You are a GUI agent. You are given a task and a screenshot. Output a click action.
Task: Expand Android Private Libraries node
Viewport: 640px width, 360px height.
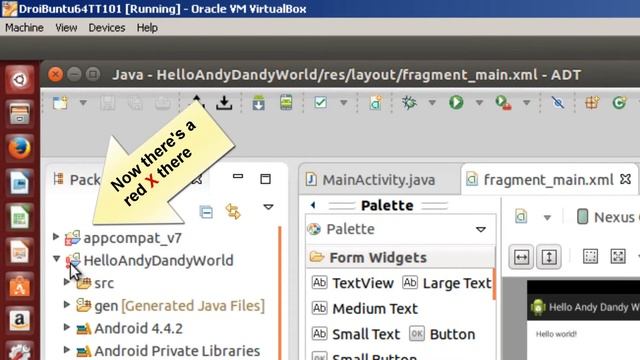[67, 349]
